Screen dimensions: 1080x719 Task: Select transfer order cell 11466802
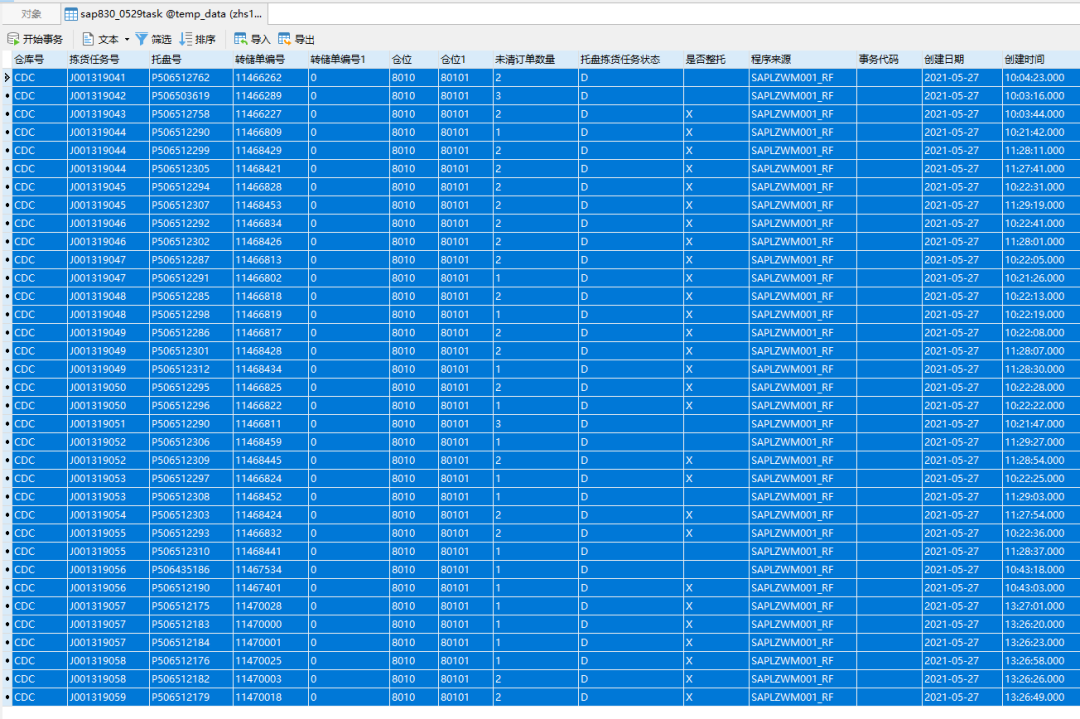(270, 278)
